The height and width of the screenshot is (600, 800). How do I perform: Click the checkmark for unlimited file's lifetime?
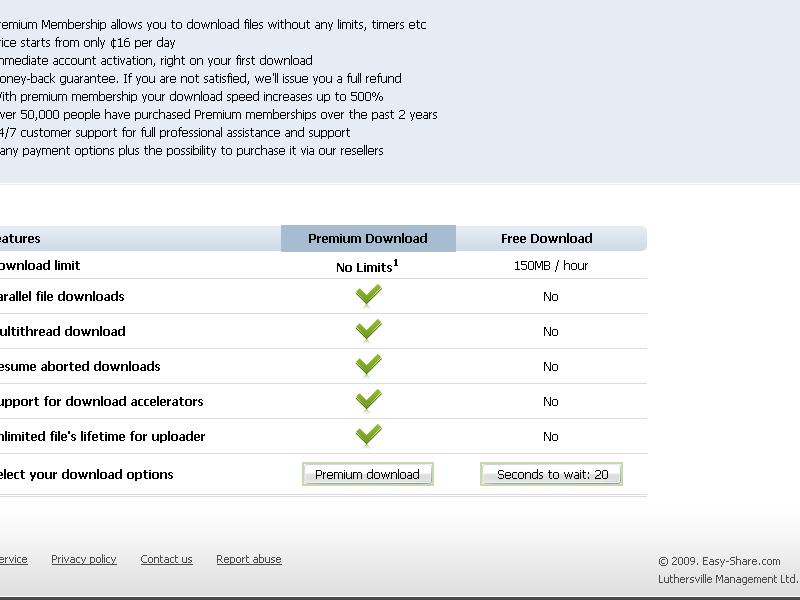(368, 436)
